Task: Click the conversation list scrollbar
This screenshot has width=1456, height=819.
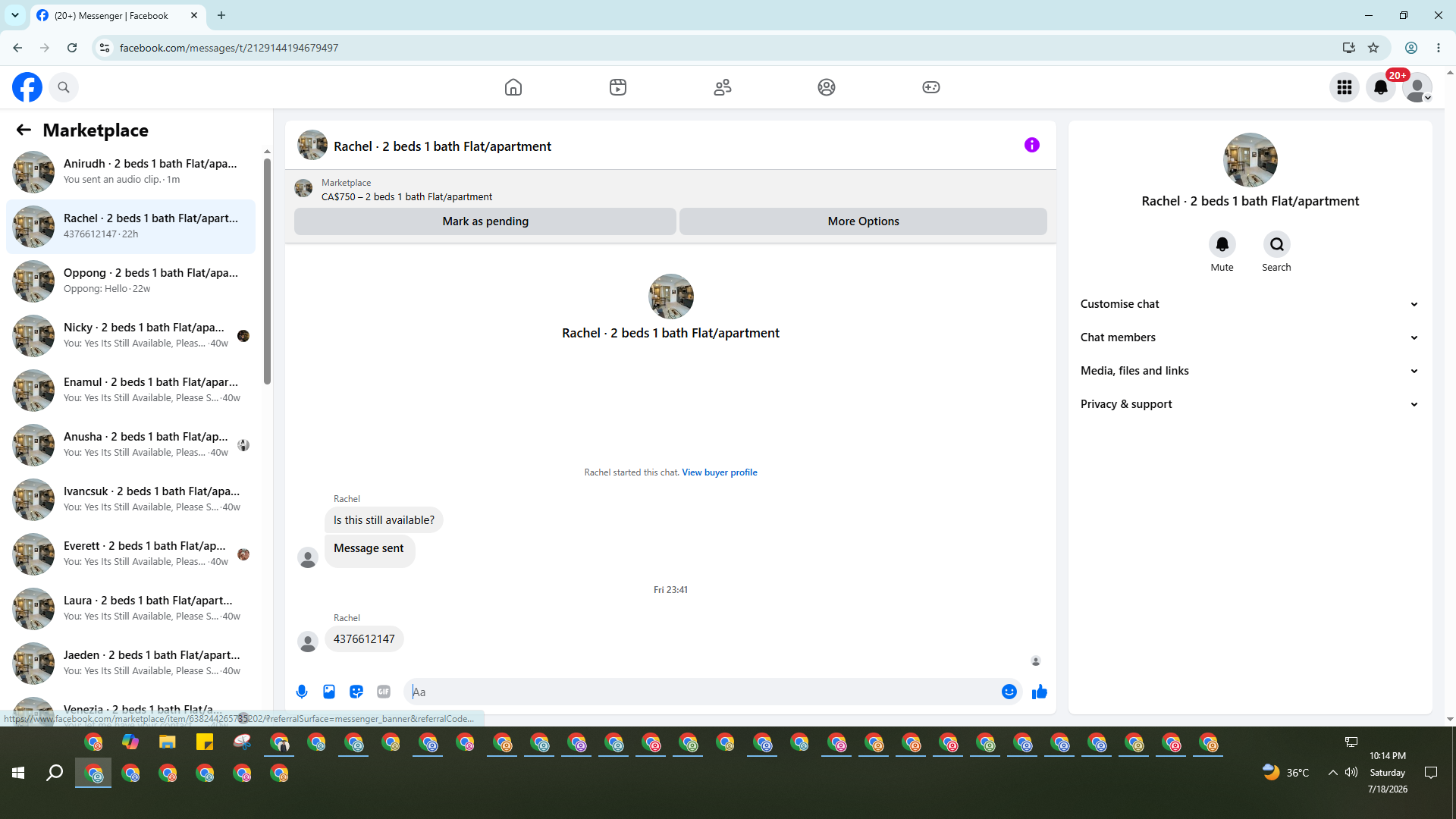Action: [267, 271]
